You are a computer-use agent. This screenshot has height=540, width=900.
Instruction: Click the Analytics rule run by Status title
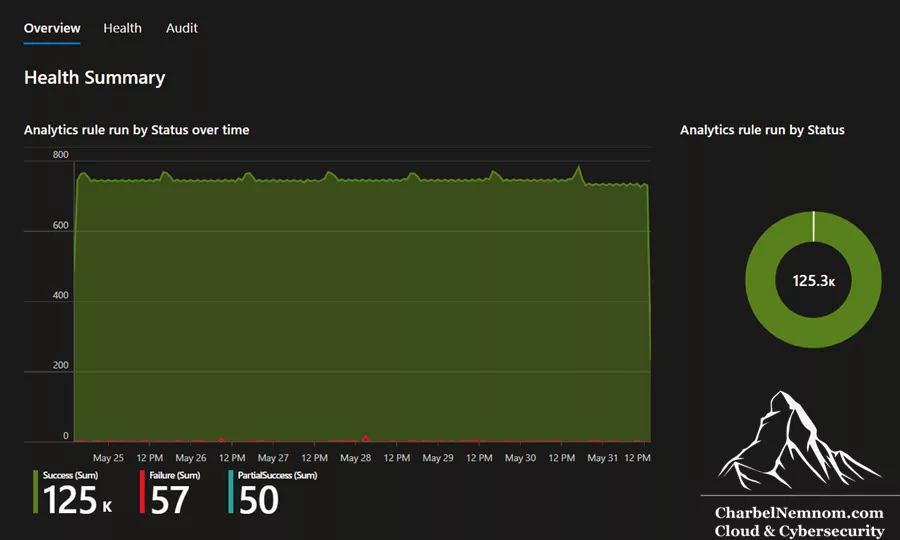tap(762, 130)
